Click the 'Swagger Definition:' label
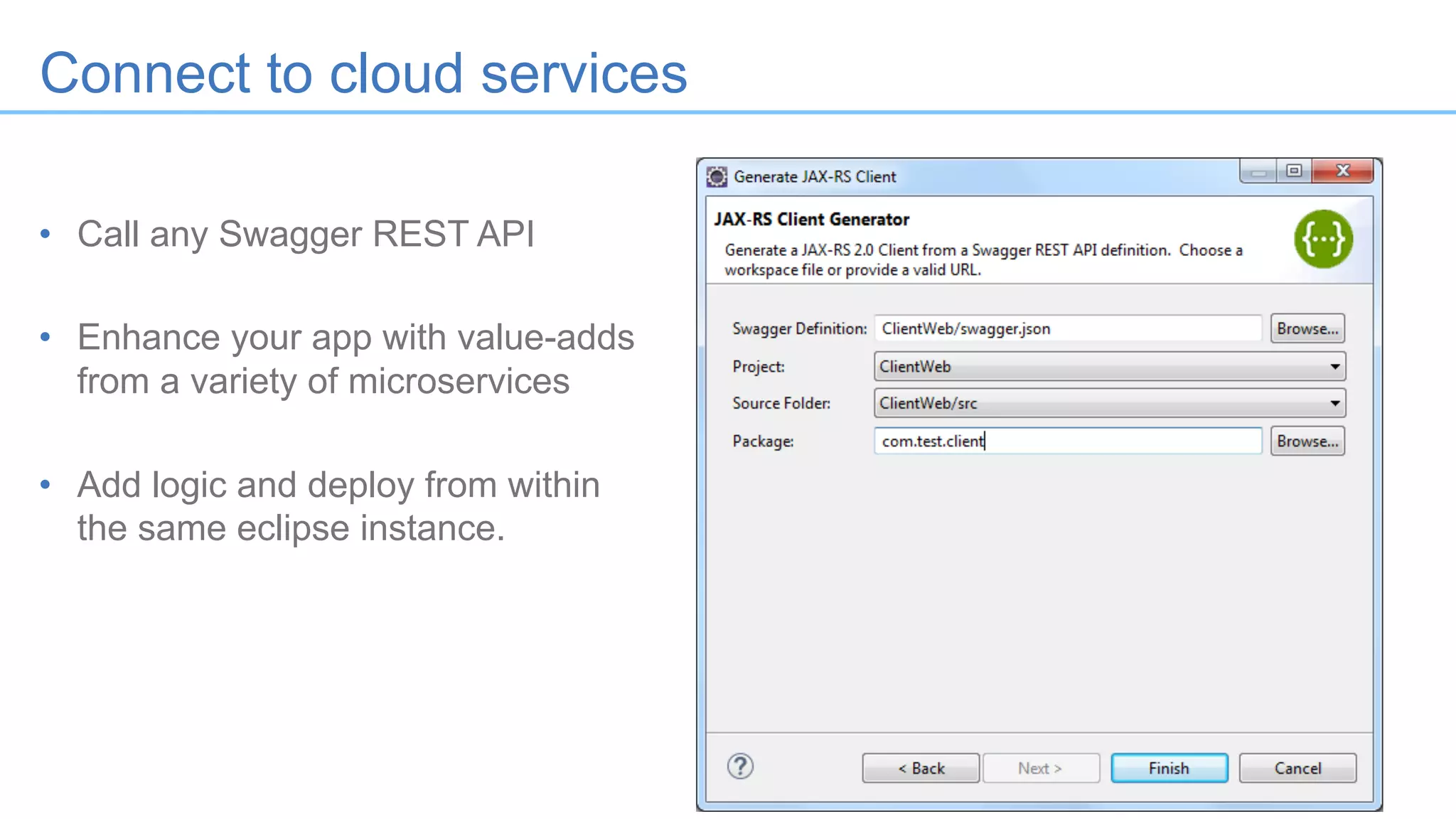1456x819 pixels. pyautogui.click(x=800, y=328)
